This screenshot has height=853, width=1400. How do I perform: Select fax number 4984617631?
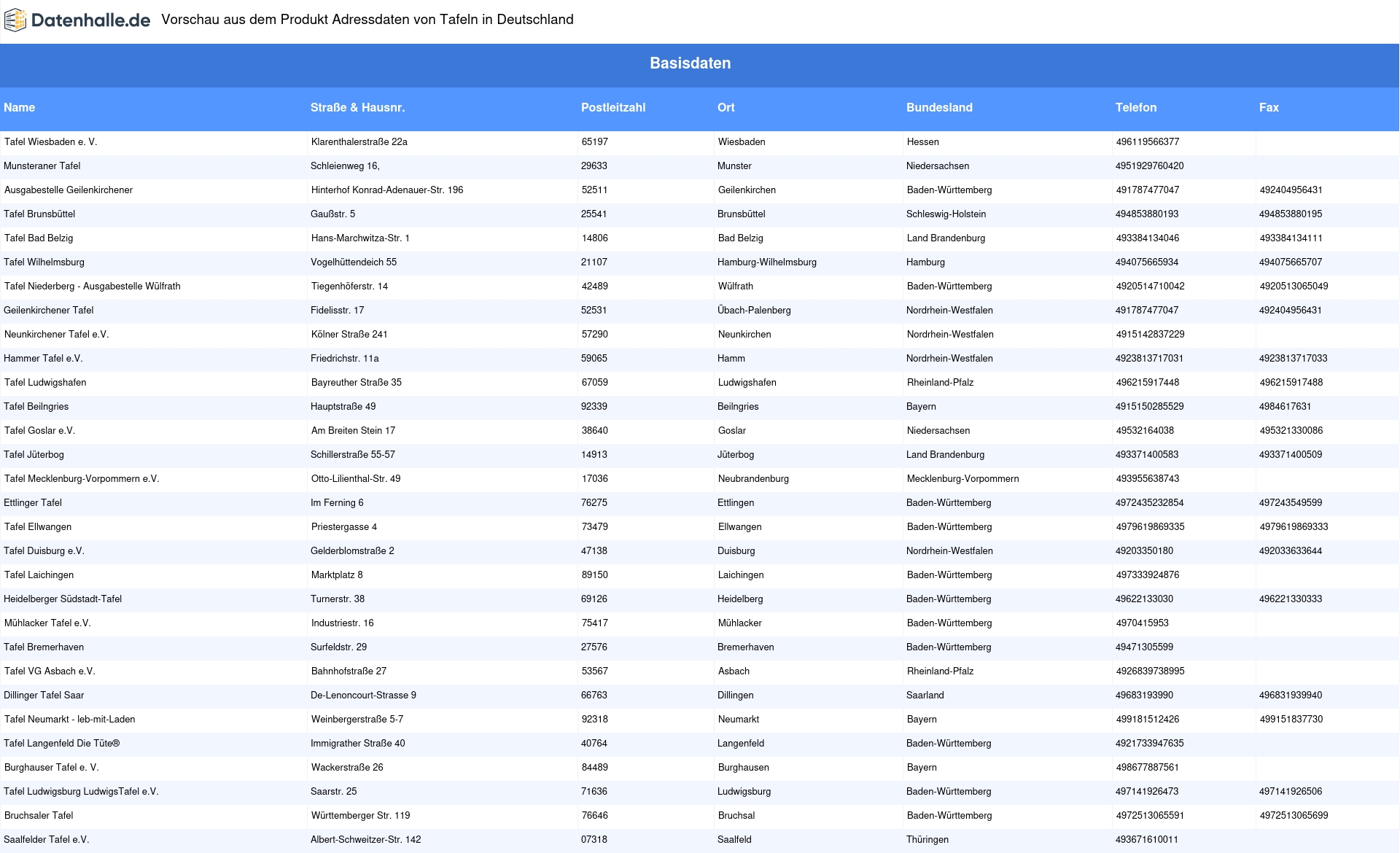[1286, 407]
